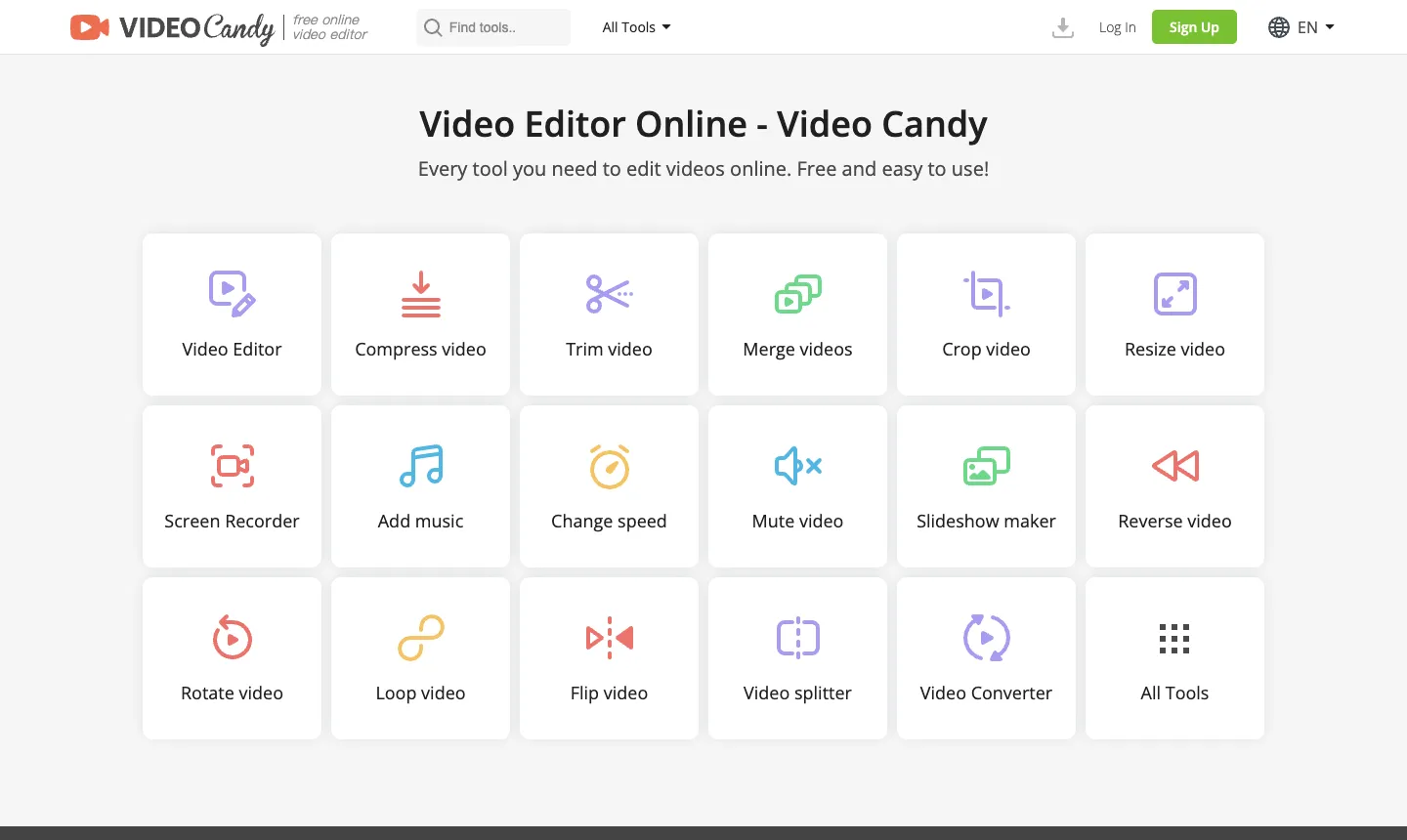The height and width of the screenshot is (840, 1407).
Task: Open the Slideshow maker icon
Action: (x=987, y=466)
